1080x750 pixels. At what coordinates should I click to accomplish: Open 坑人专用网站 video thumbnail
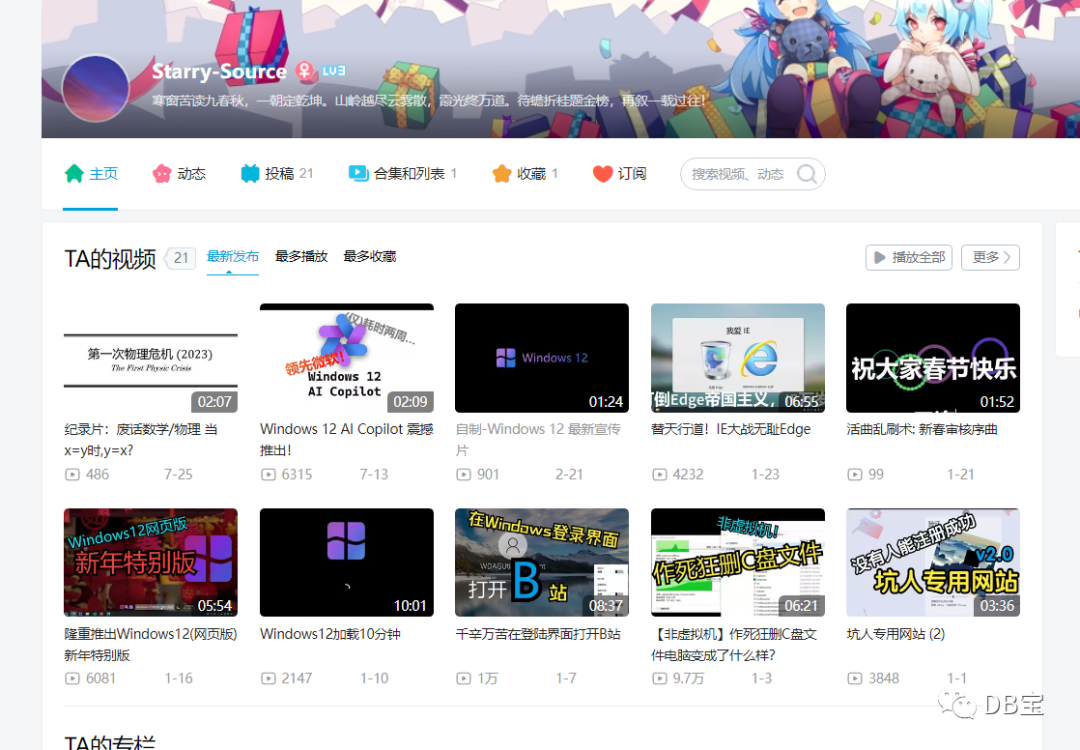coord(933,563)
